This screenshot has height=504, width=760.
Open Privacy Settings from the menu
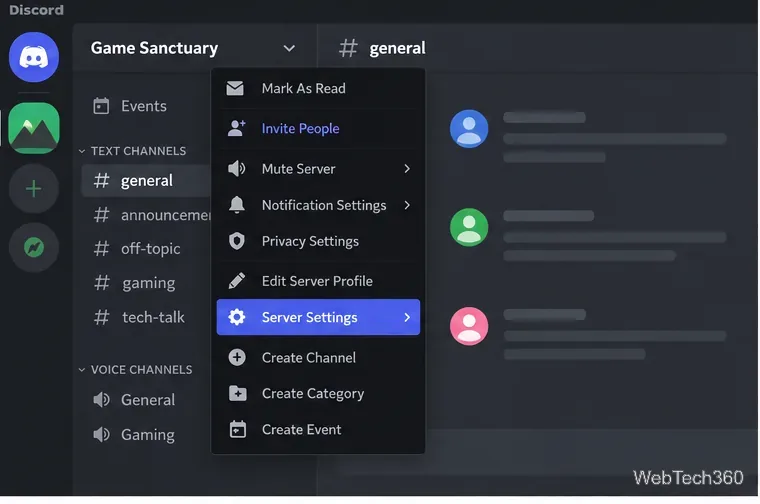[x=318, y=241]
